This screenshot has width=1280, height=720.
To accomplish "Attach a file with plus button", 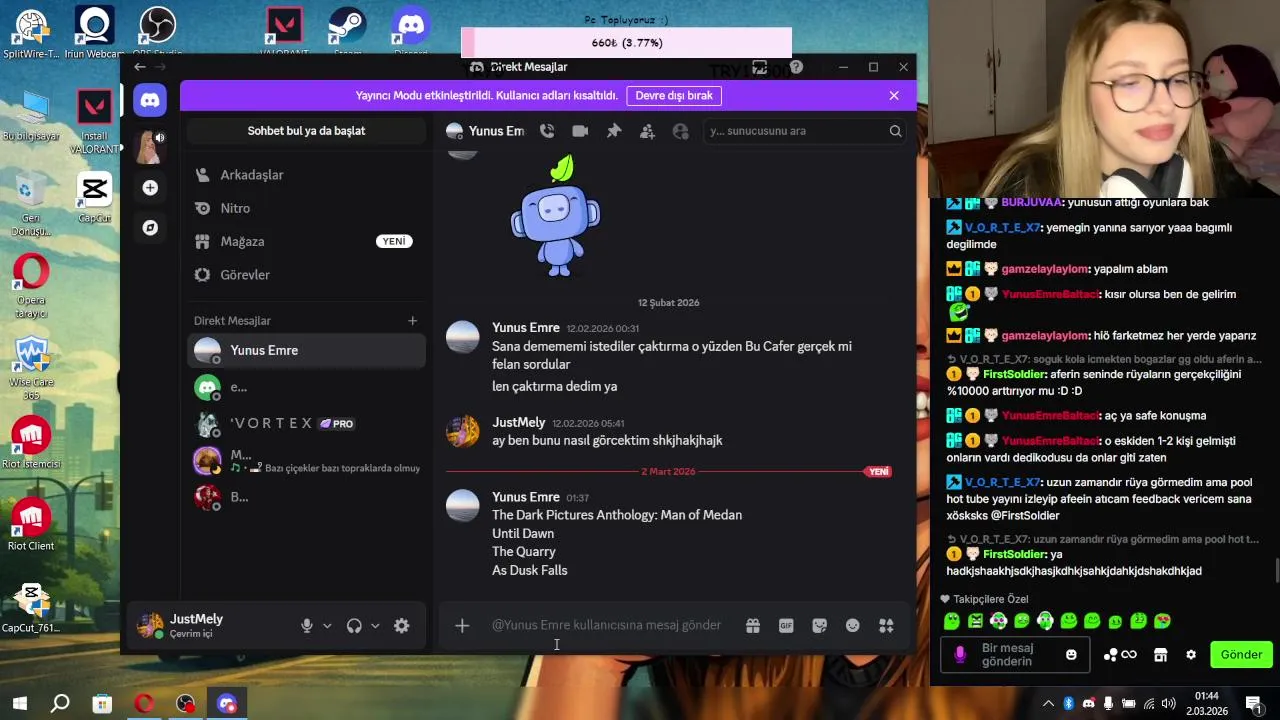I will (462, 625).
